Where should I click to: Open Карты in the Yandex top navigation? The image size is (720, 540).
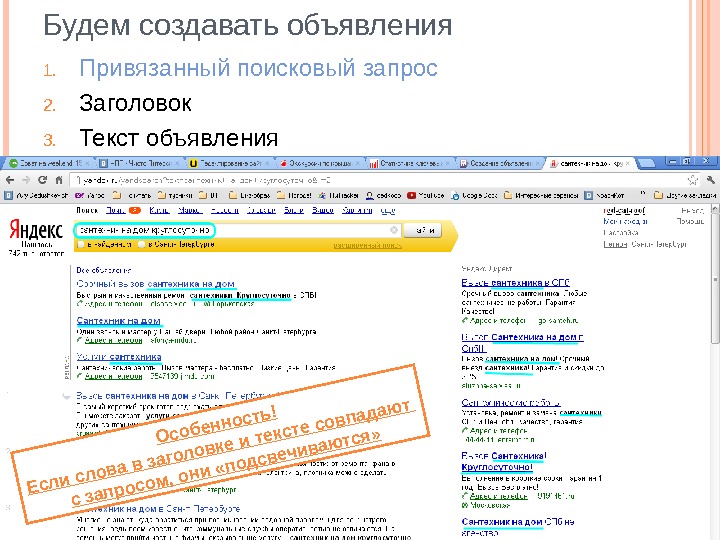(159, 210)
